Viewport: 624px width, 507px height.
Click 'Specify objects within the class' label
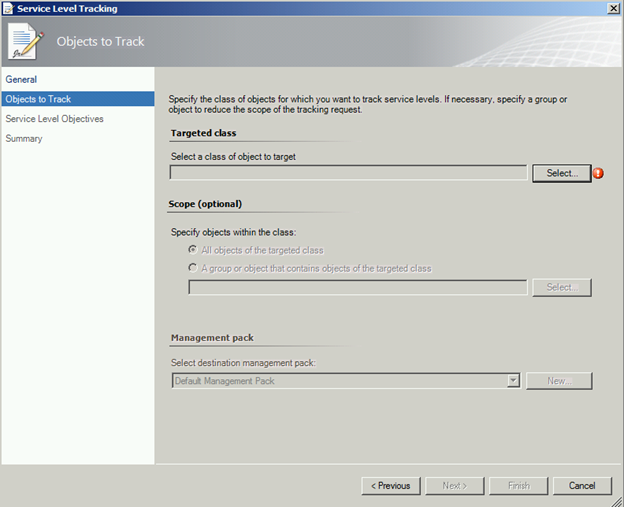click(x=234, y=232)
